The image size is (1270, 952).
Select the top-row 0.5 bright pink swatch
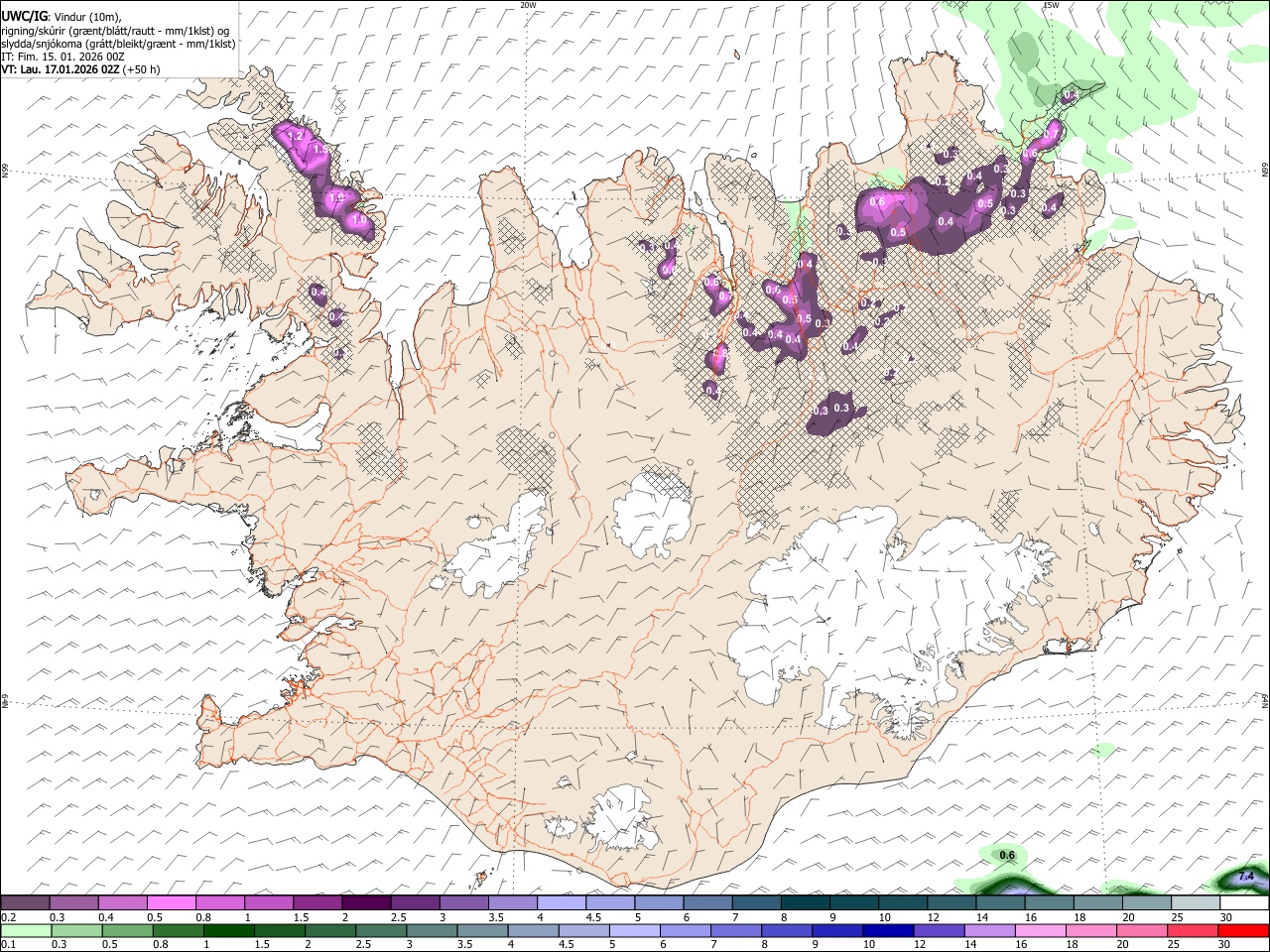171,903
